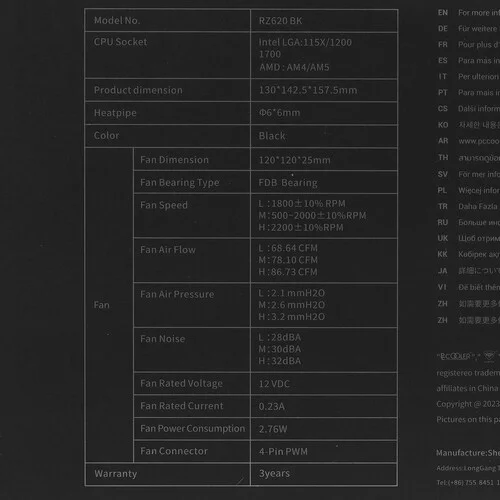Screen dimensions: 500x500
Task: Click the CPU Socket row label
Action: (120, 42)
